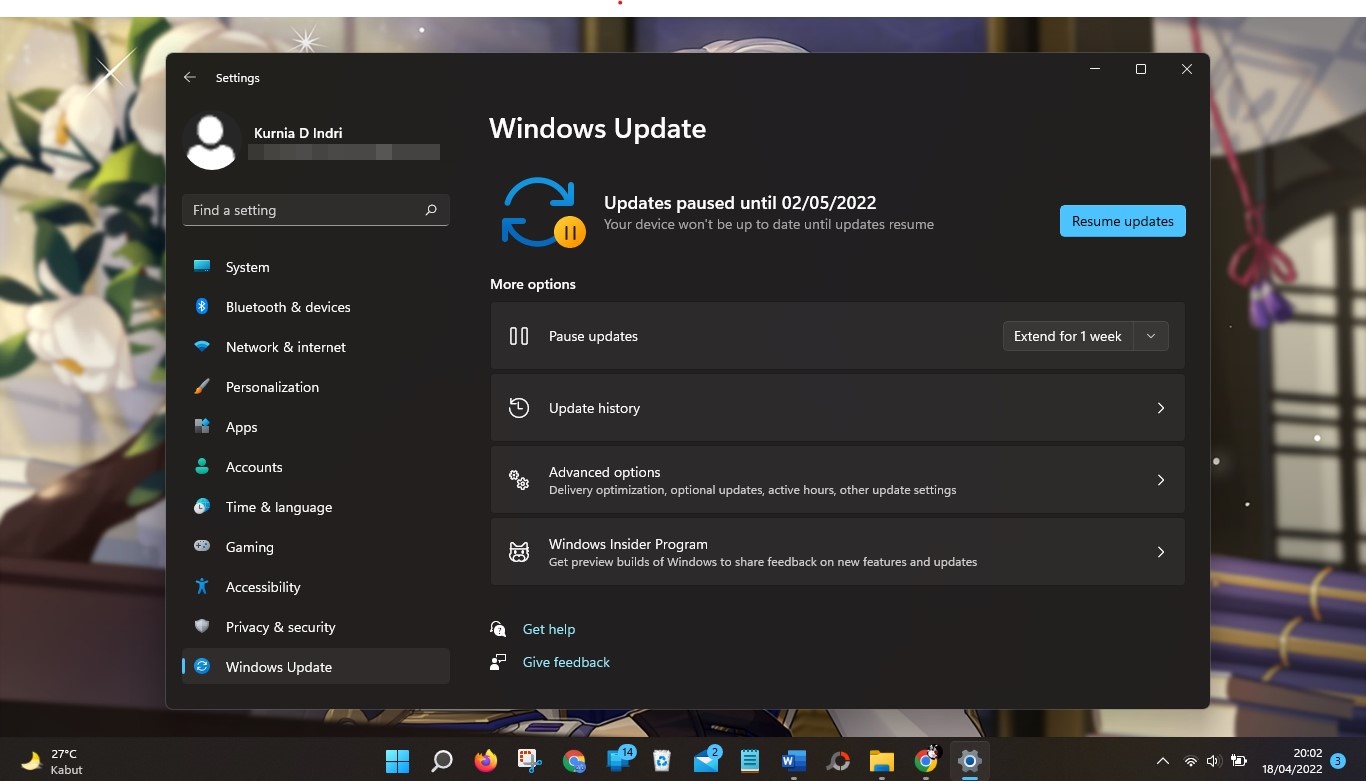Show hidden system tray icons
The width and height of the screenshot is (1366, 781).
pyautogui.click(x=1162, y=761)
